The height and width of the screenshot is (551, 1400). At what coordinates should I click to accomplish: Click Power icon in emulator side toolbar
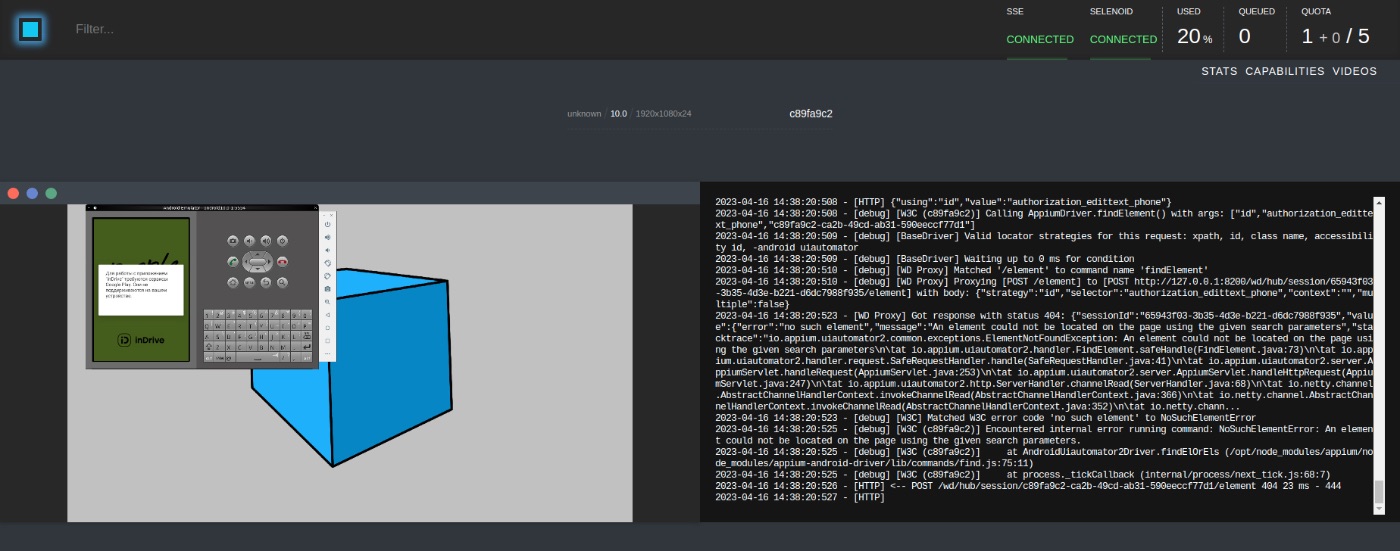pyautogui.click(x=328, y=224)
